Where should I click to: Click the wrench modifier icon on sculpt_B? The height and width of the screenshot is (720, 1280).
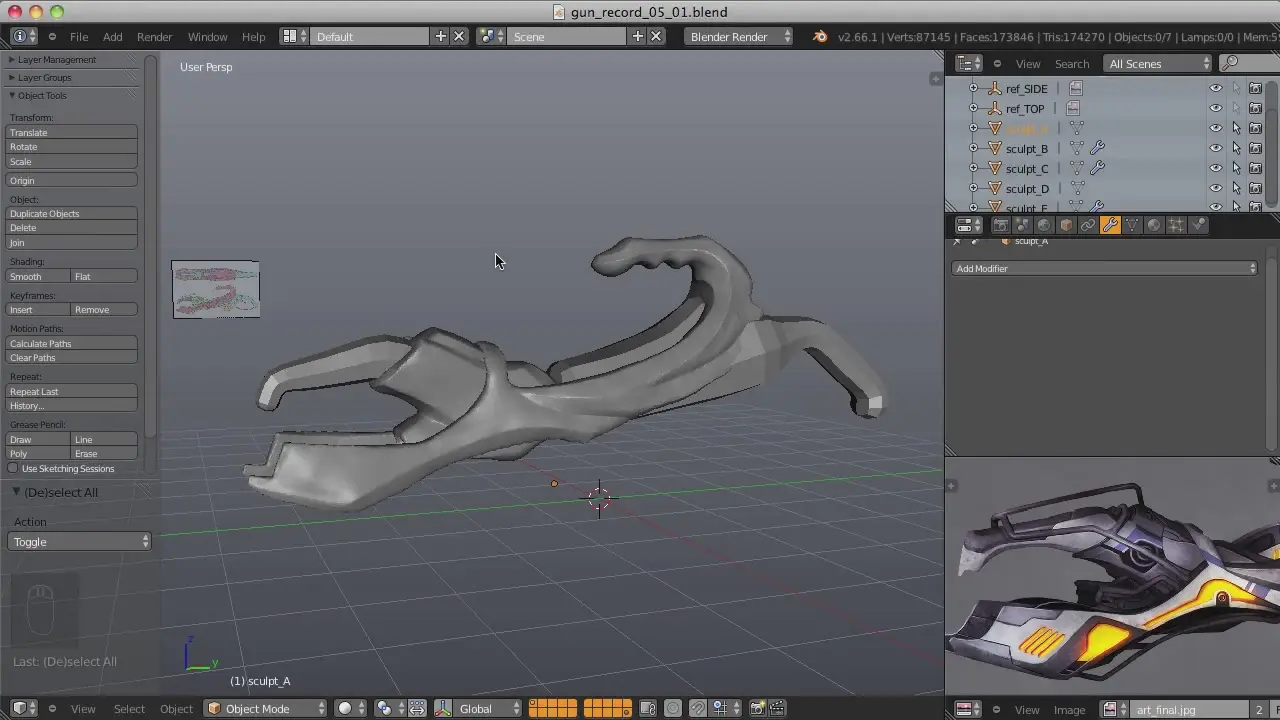(x=1097, y=148)
